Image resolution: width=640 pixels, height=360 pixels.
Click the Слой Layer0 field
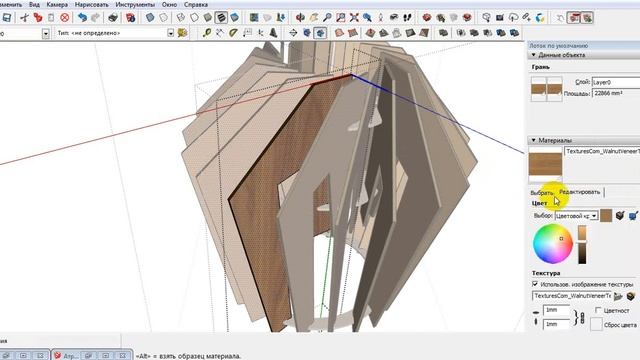click(x=616, y=82)
